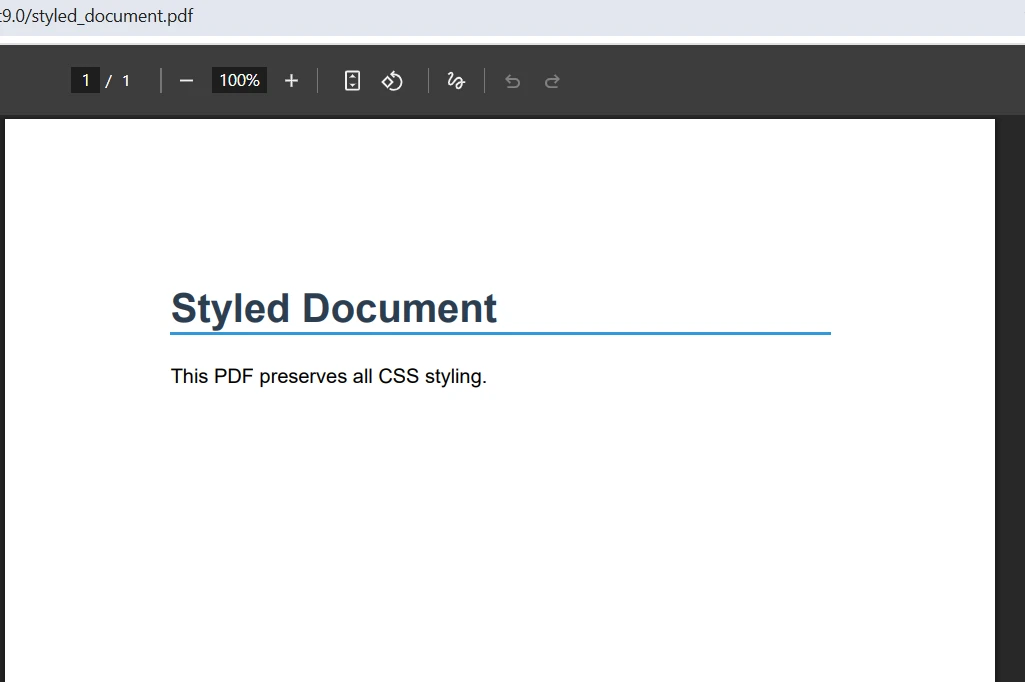
Task: Increase zoom with the plus button
Action: pos(291,80)
